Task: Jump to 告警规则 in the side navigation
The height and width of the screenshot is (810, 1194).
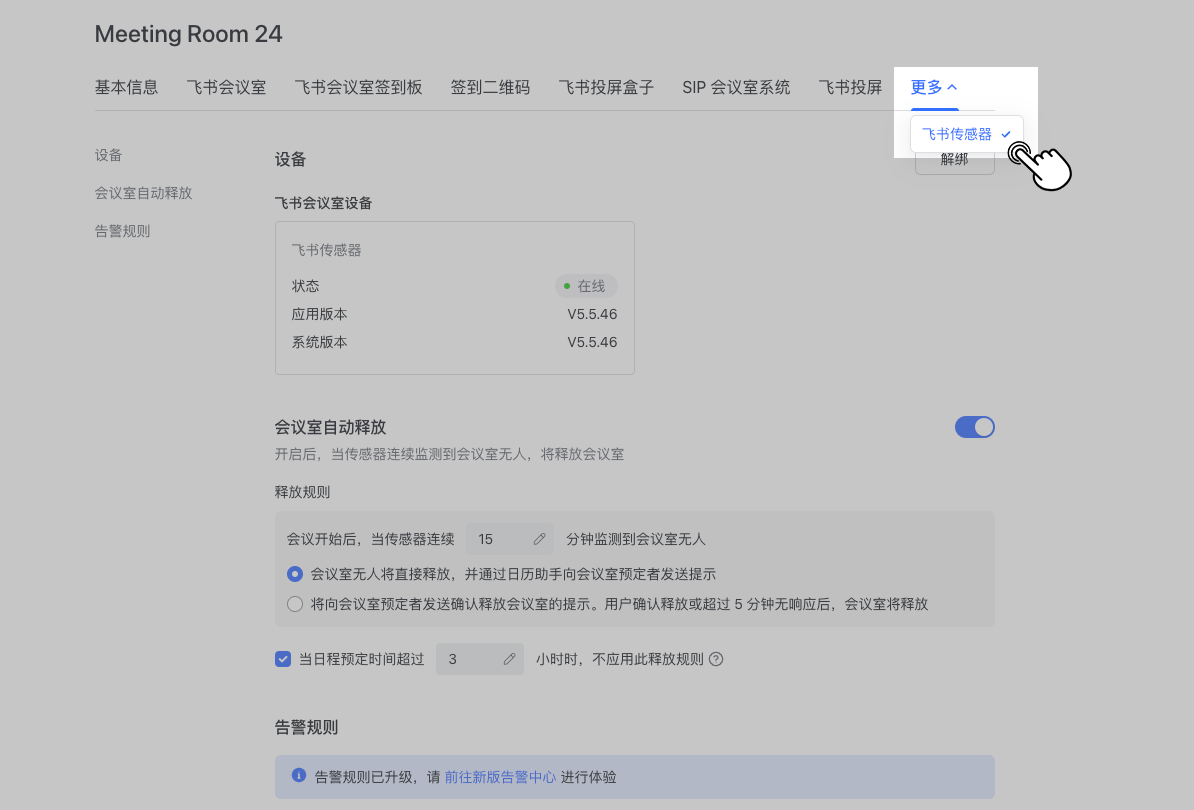Action: [x=122, y=231]
